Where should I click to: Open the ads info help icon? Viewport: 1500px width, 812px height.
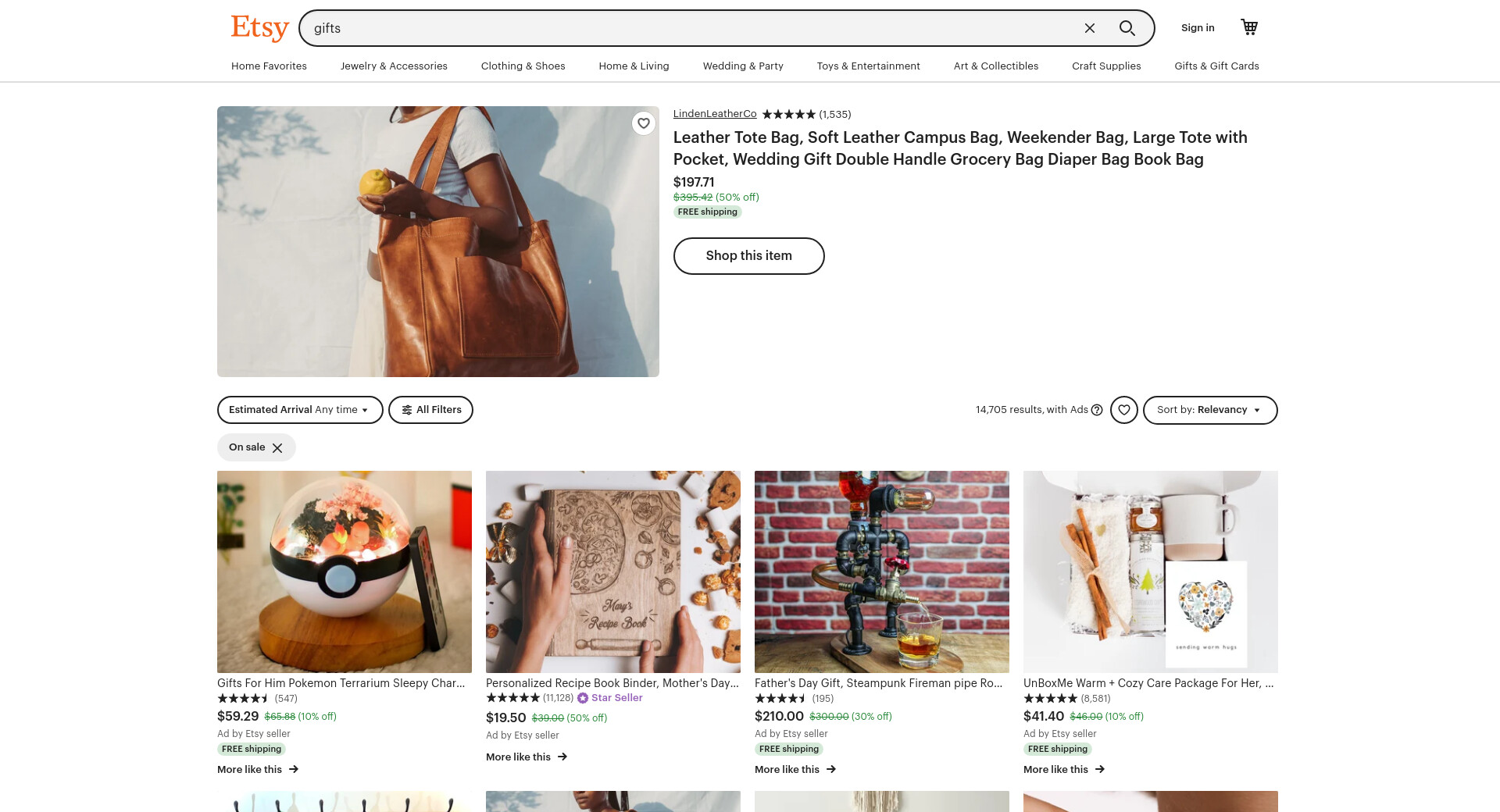1097,410
